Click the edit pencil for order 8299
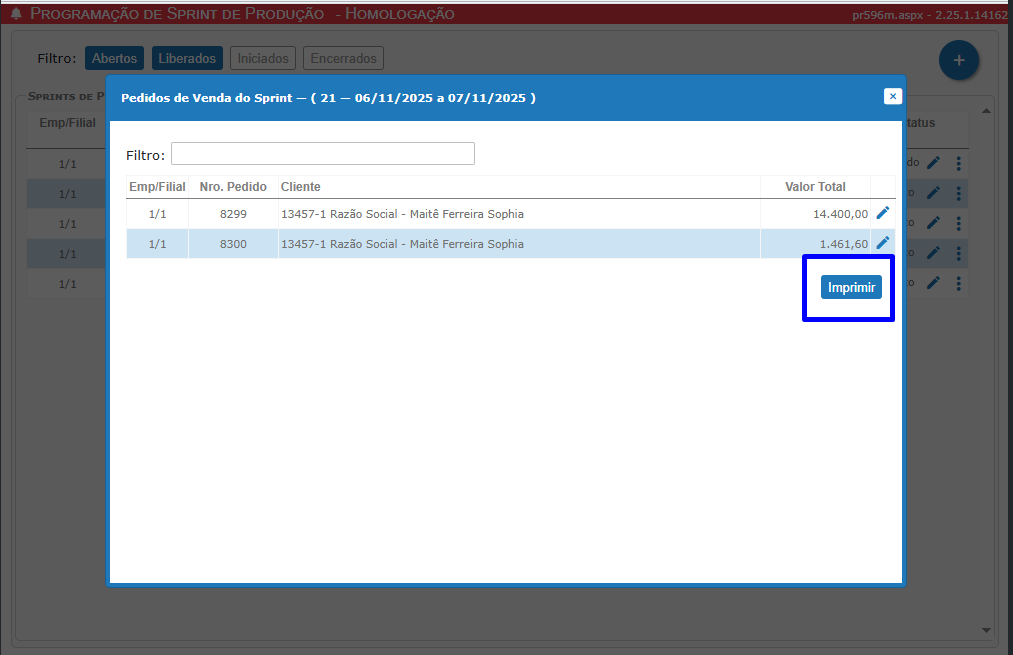Screen dimensions: 1013x655 [x=882, y=213]
